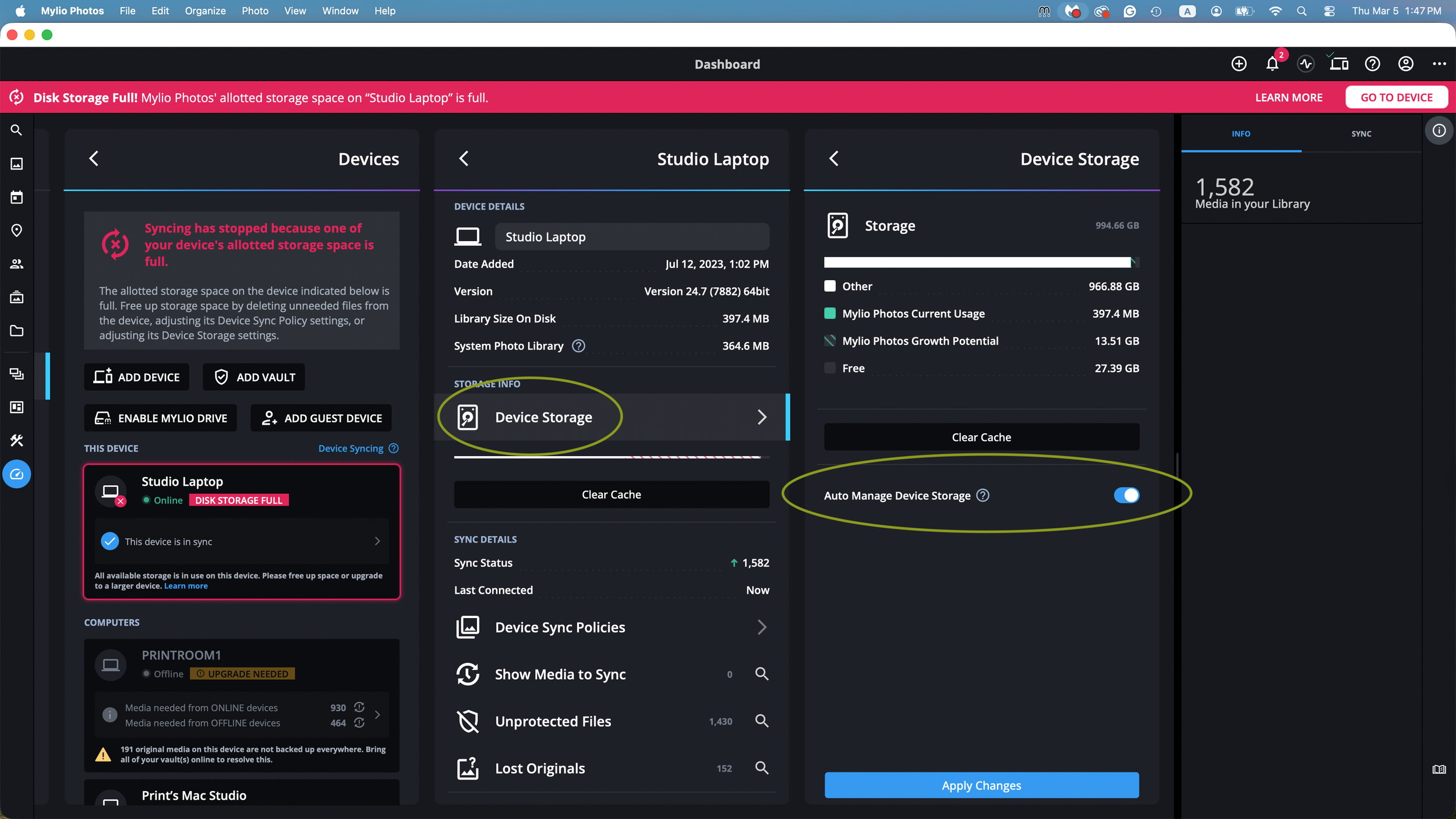
Task: Switch to the SYNC tab
Action: [x=1361, y=134]
